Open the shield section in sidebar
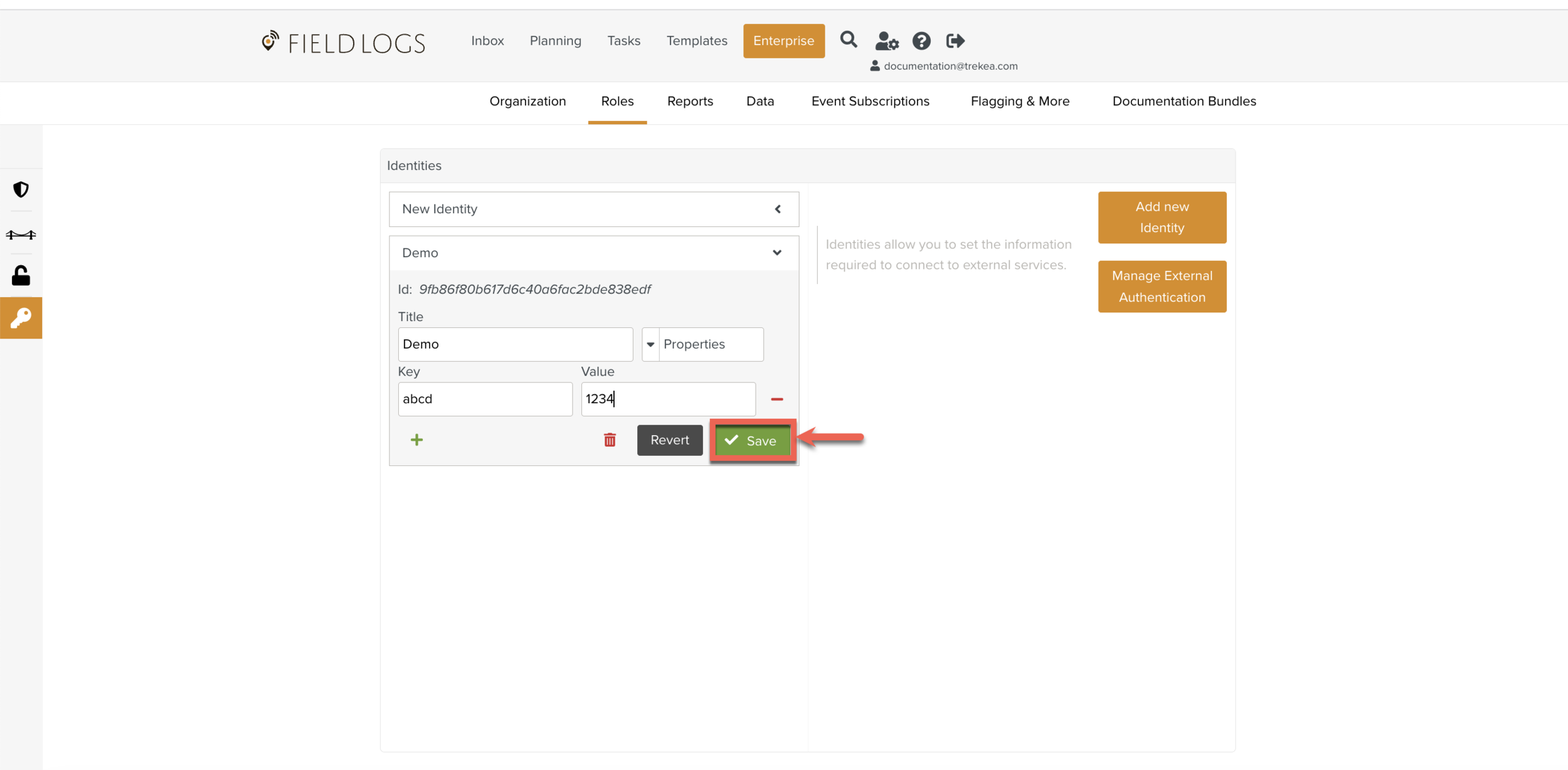Screen dimensions: 1568x770 pos(21,189)
